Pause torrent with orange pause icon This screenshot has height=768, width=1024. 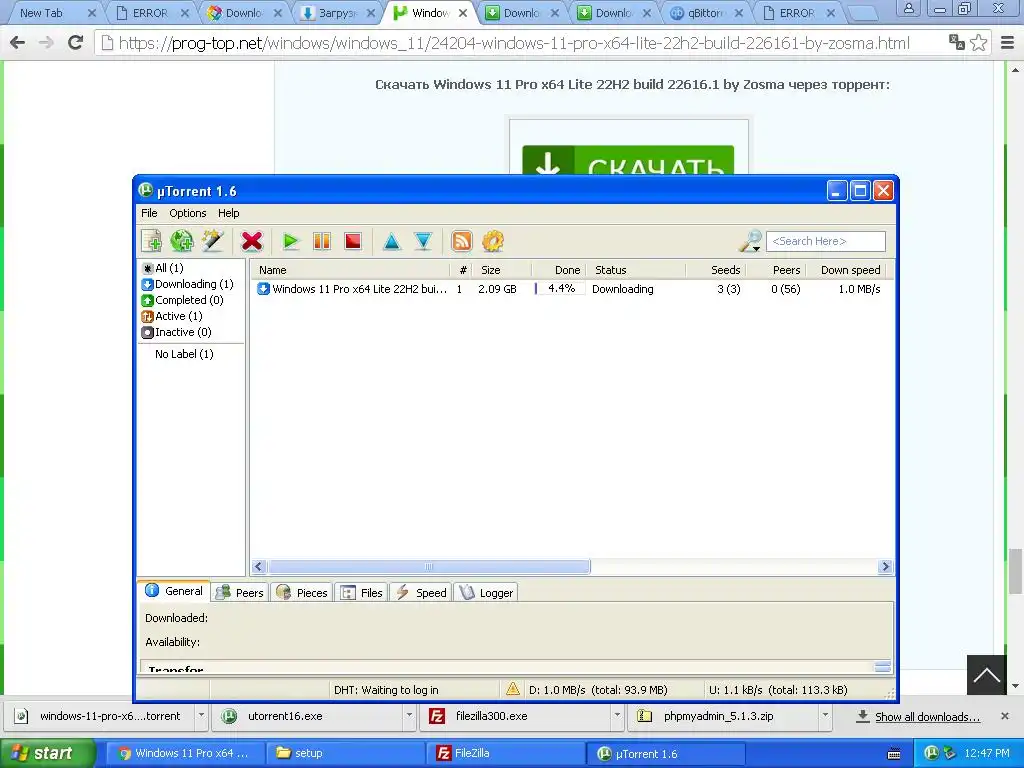pos(322,242)
